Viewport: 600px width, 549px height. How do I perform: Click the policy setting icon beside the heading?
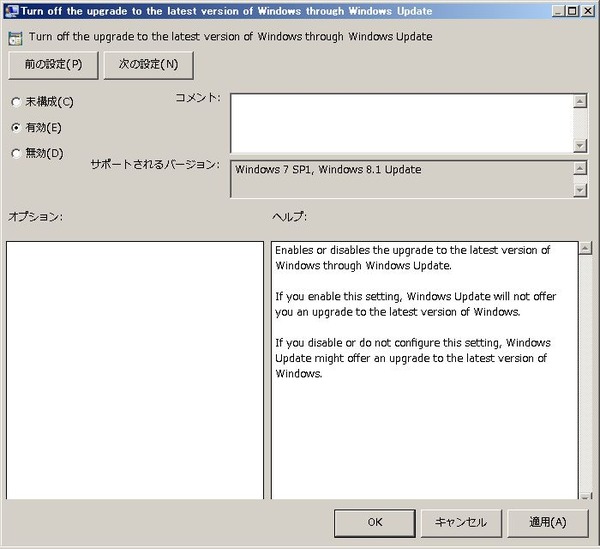tap(15, 38)
